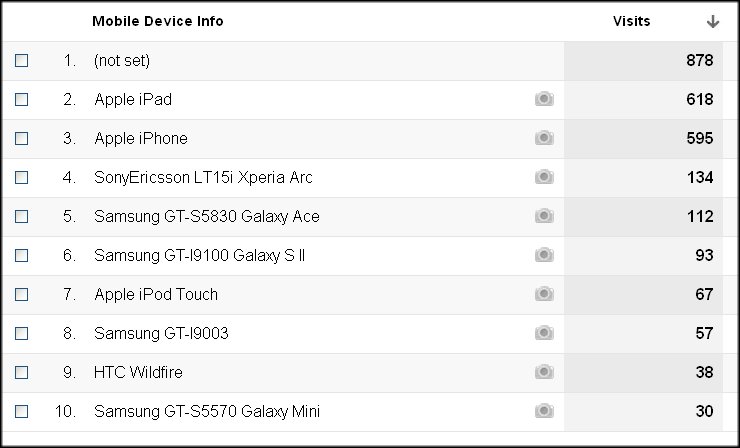The width and height of the screenshot is (740, 448).
Task: View device image for SonyEricsson Xperia Arc
Action: click(544, 177)
